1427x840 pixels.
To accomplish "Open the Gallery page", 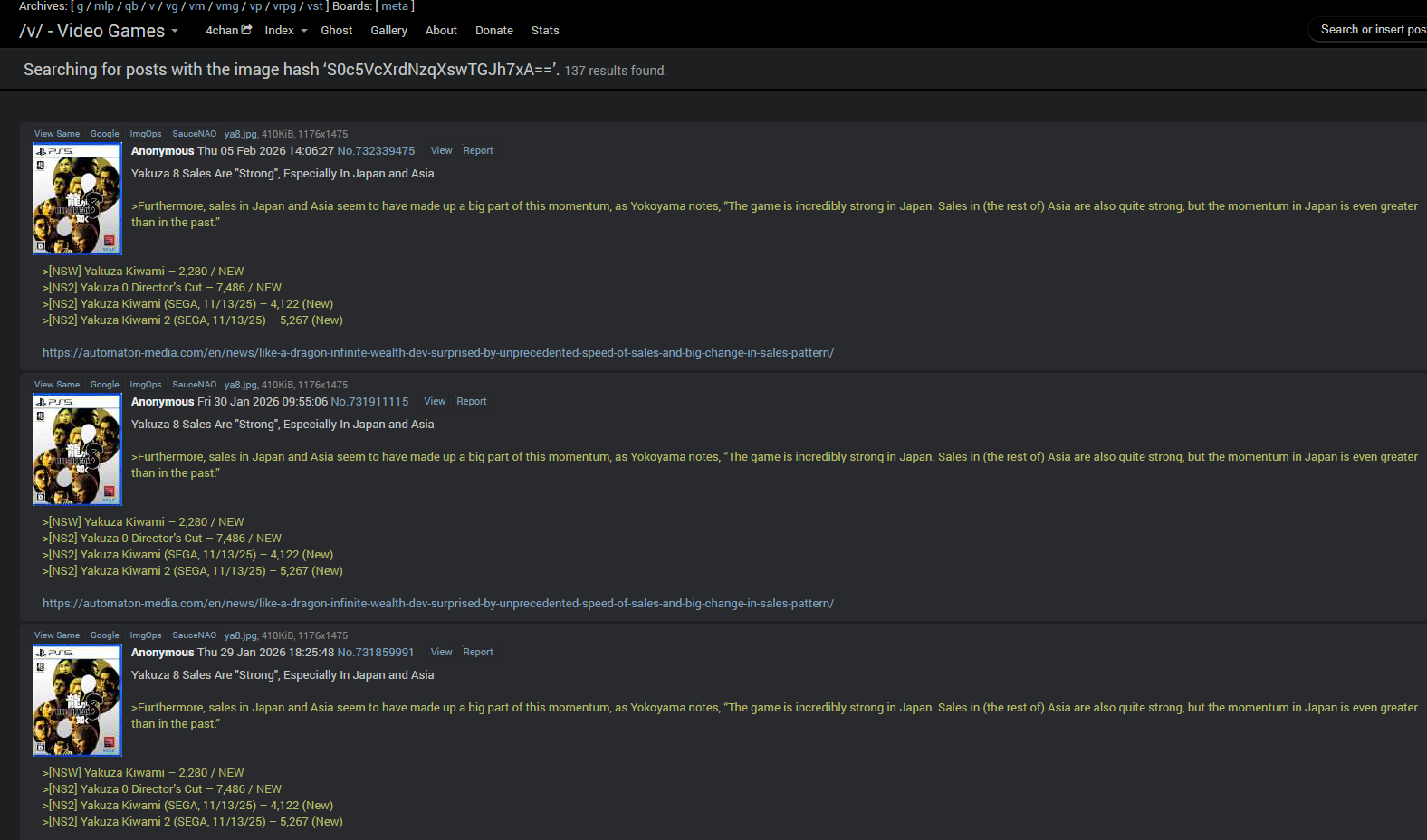I will pyautogui.click(x=388, y=30).
